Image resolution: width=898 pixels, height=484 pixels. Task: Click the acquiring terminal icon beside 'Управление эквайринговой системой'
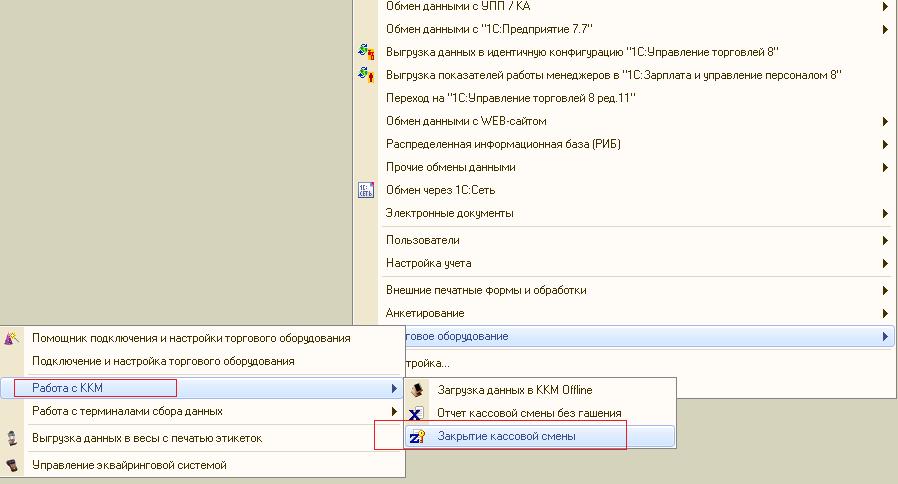pos(11,465)
